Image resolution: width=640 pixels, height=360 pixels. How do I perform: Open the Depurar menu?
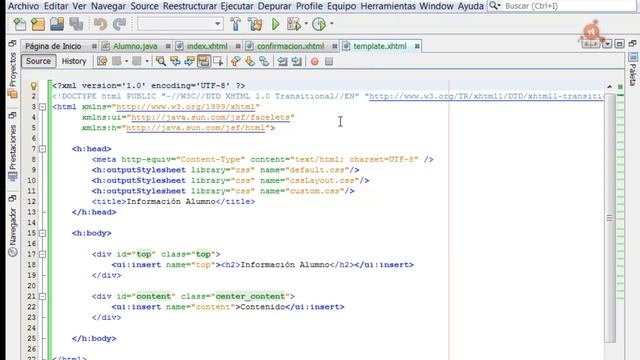click(x=274, y=6)
